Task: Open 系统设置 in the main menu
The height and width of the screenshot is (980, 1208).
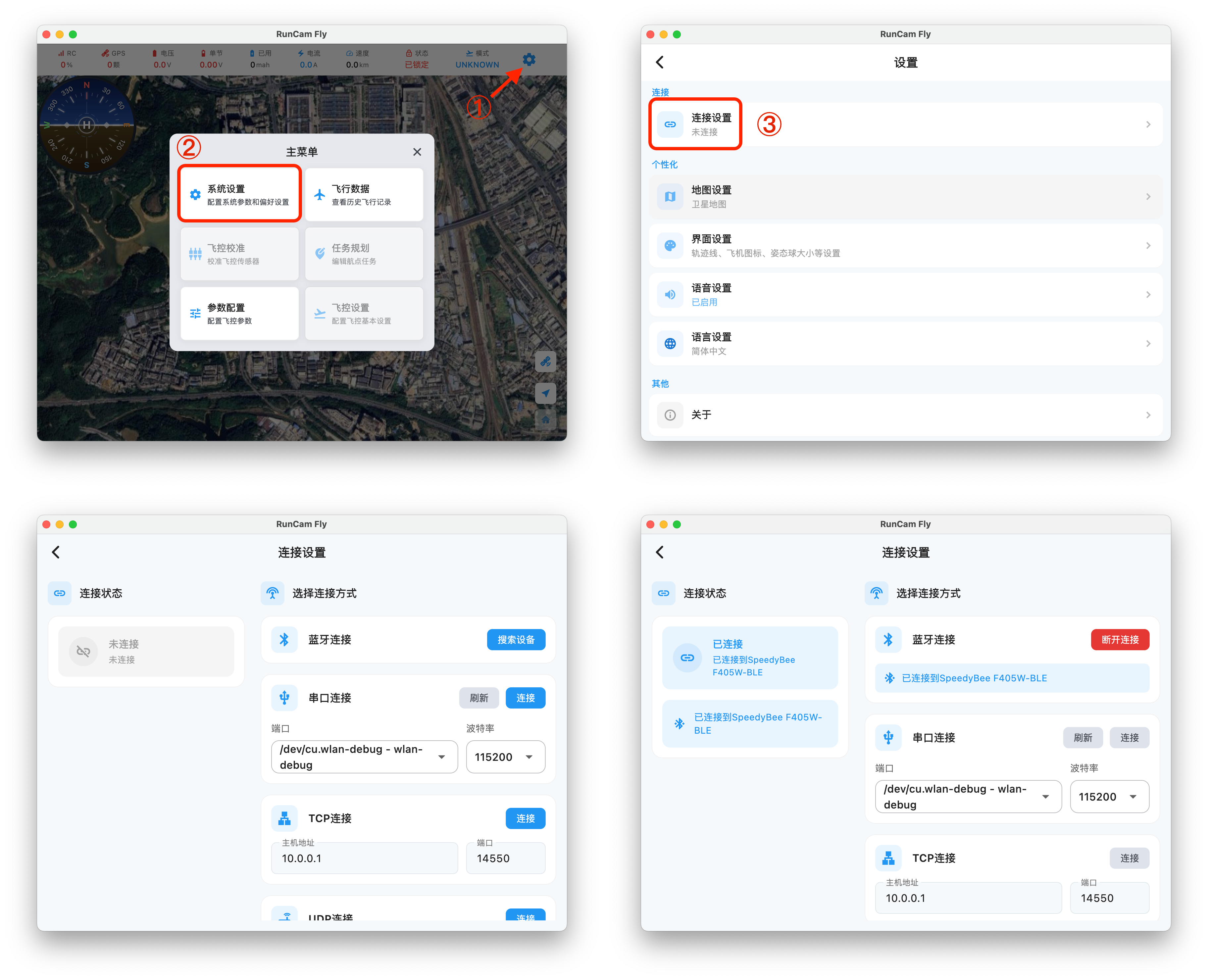Action: tap(239, 194)
